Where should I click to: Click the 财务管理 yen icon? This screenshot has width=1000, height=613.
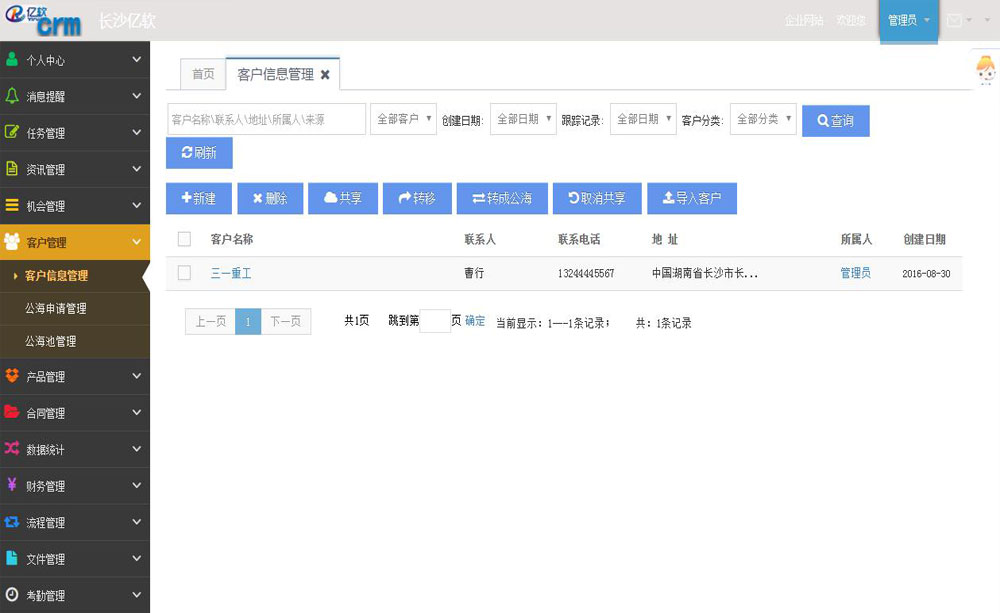(x=12, y=485)
